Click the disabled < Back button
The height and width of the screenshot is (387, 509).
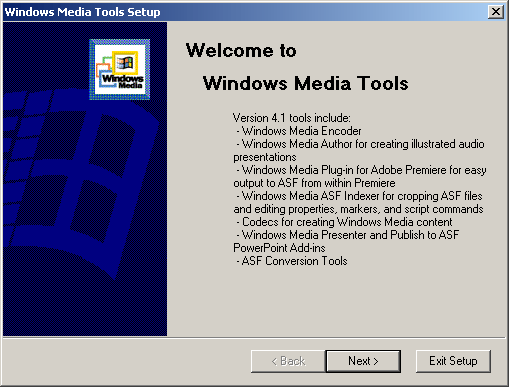[x=288, y=361]
